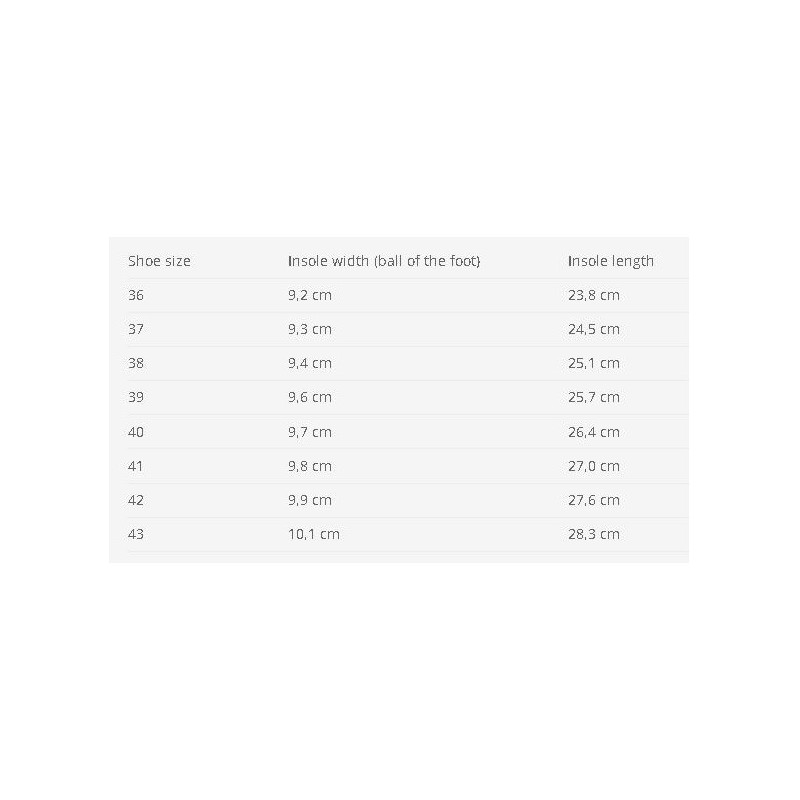Click the "Shoe size" column header
Image resolution: width=800 pixels, height=800 pixels.
[159, 261]
